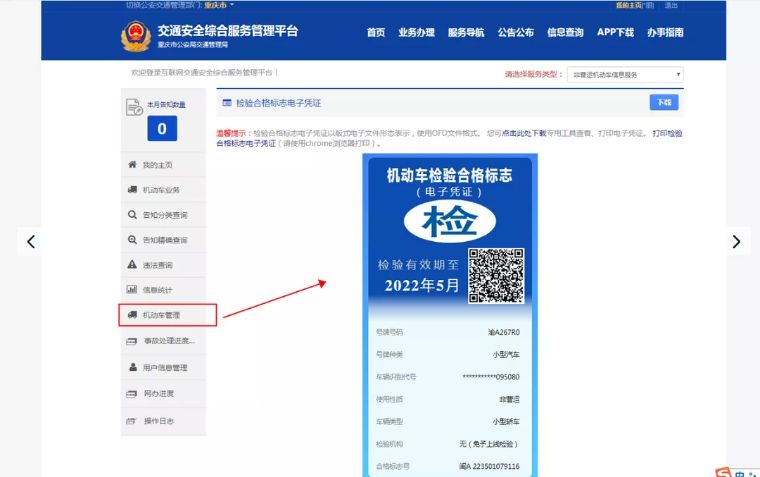
Task: Go to previous image with left arrow
Action: [x=31, y=241]
